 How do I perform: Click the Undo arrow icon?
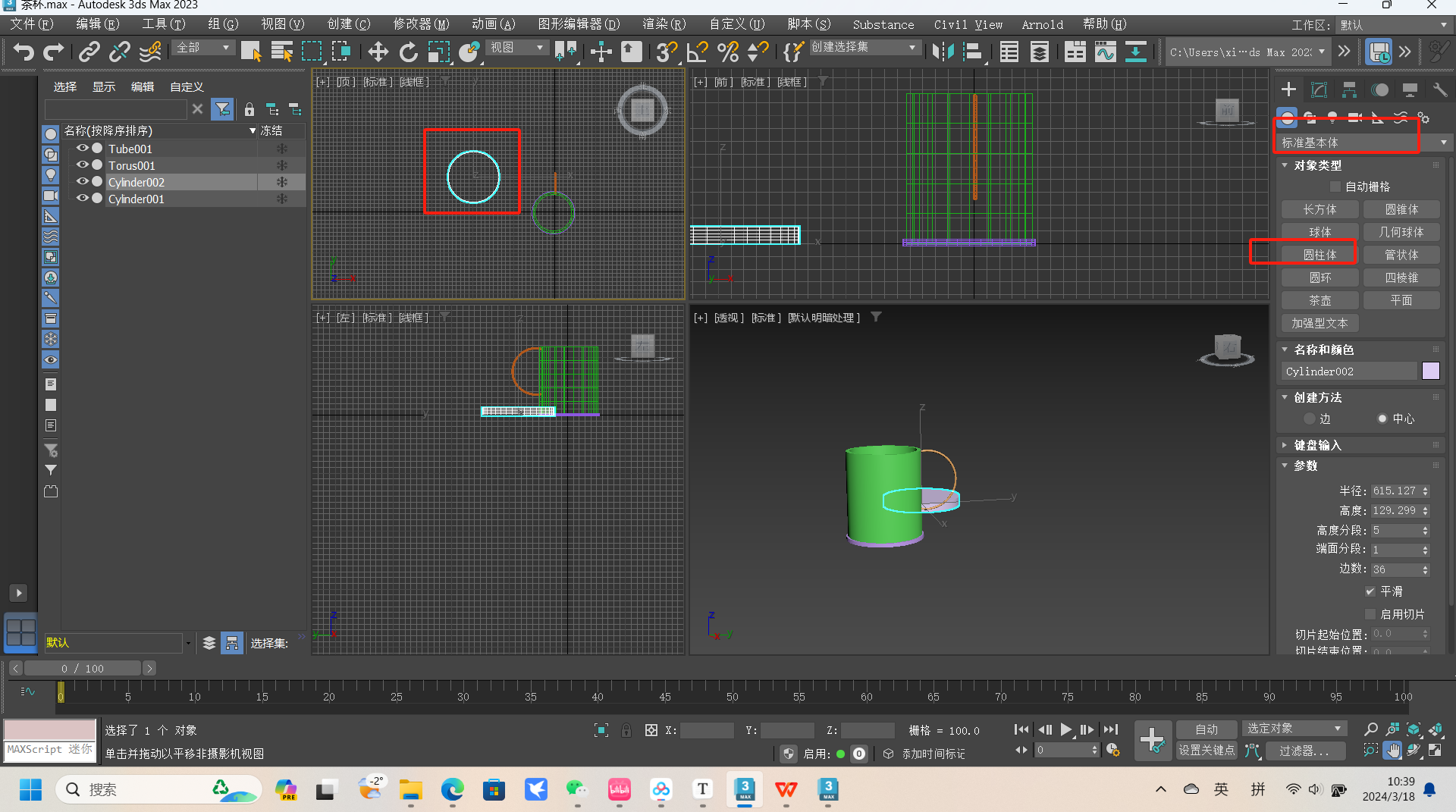pos(24,52)
